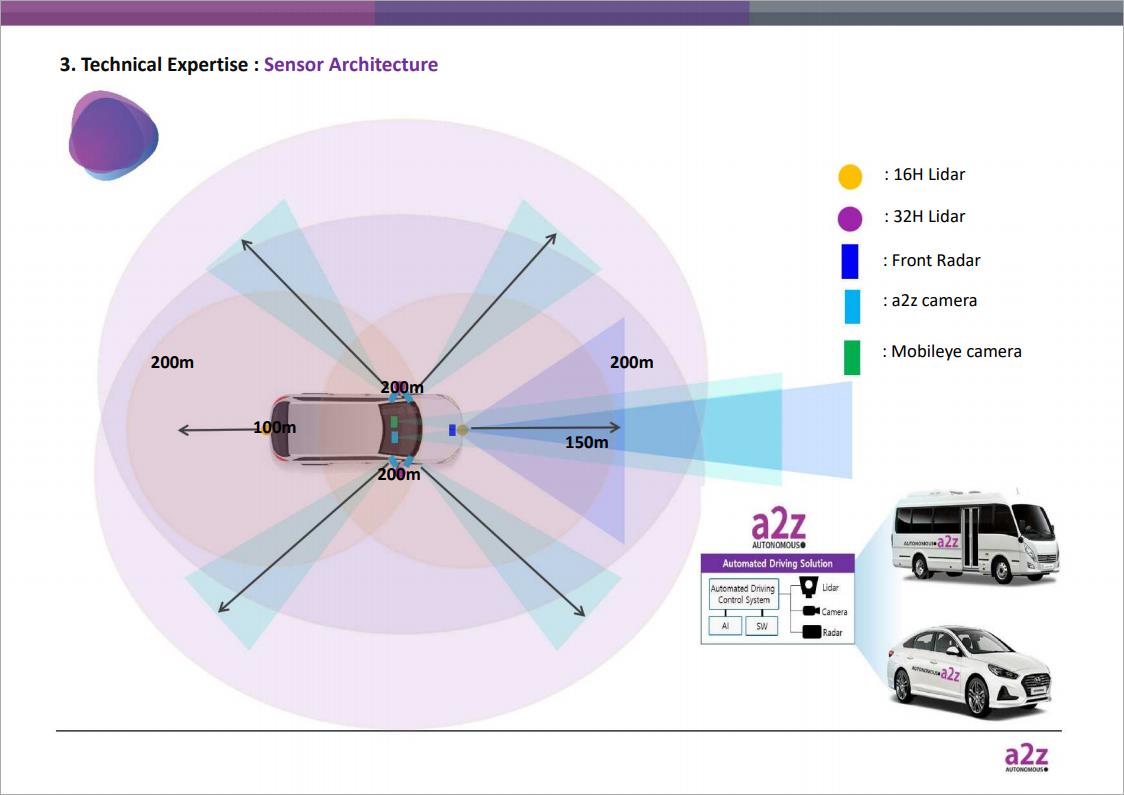Click the yellow lidar dot on car front
1124x795 pixels.
click(463, 430)
